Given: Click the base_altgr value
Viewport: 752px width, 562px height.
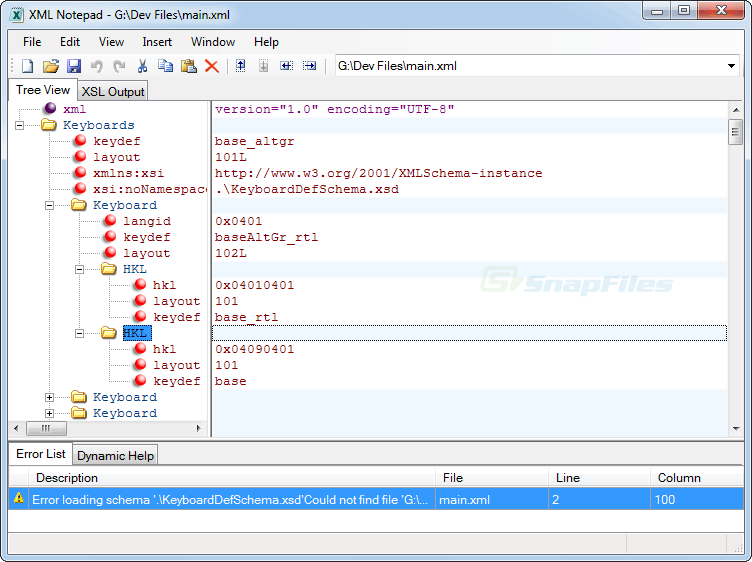Looking at the screenshot, I should [x=254, y=141].
